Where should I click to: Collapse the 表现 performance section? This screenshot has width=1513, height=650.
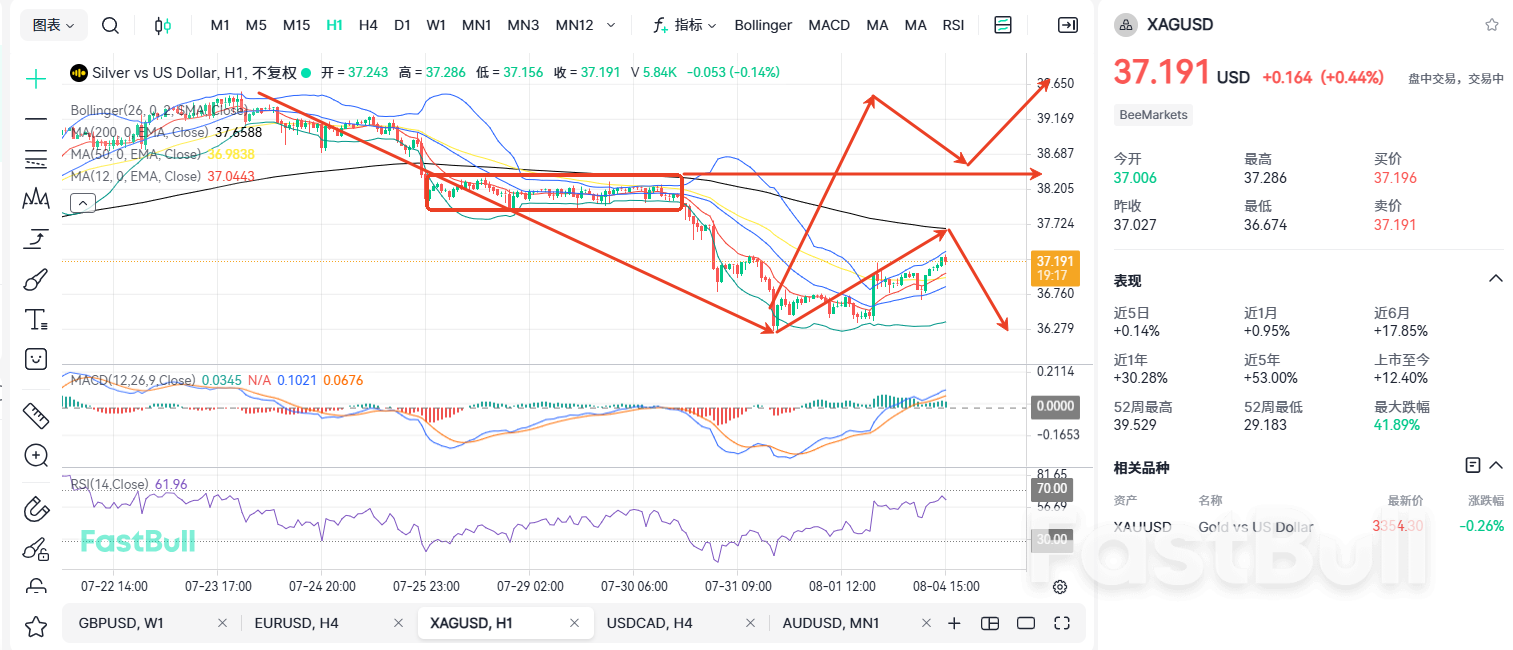tap(1496, 279)
